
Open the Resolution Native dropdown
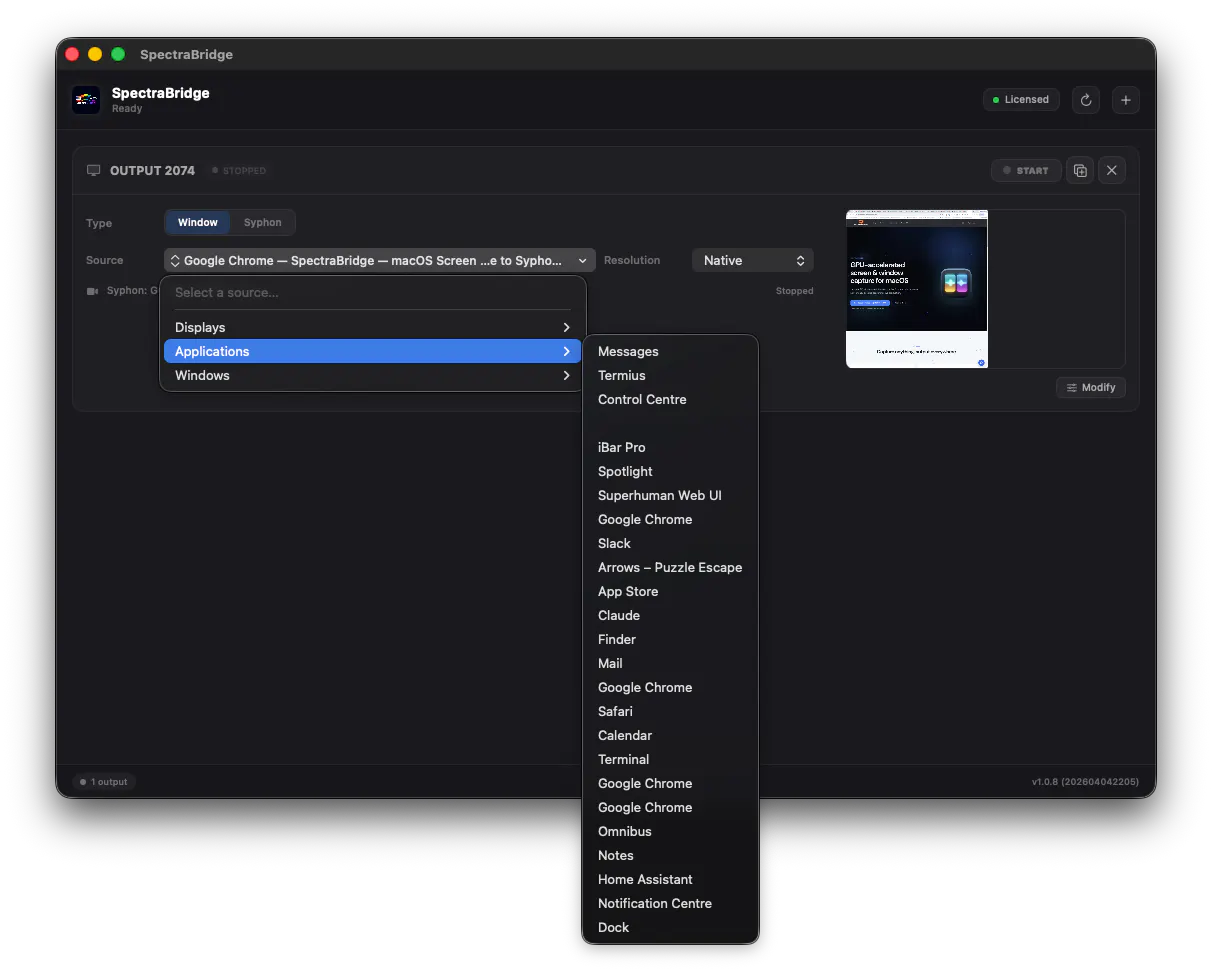(753, 260)
